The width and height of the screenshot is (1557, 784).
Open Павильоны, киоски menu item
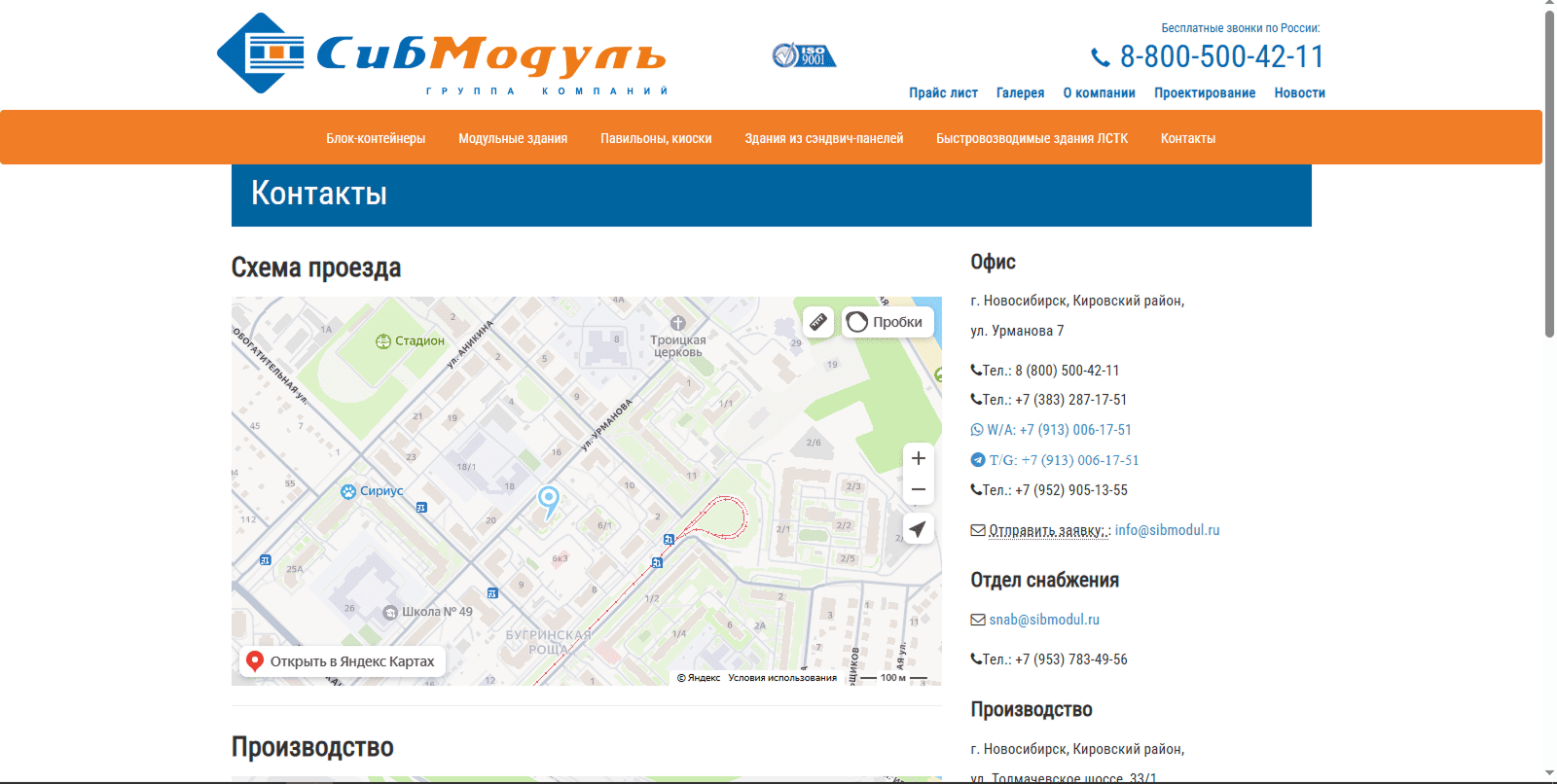(x=656, y=138)
